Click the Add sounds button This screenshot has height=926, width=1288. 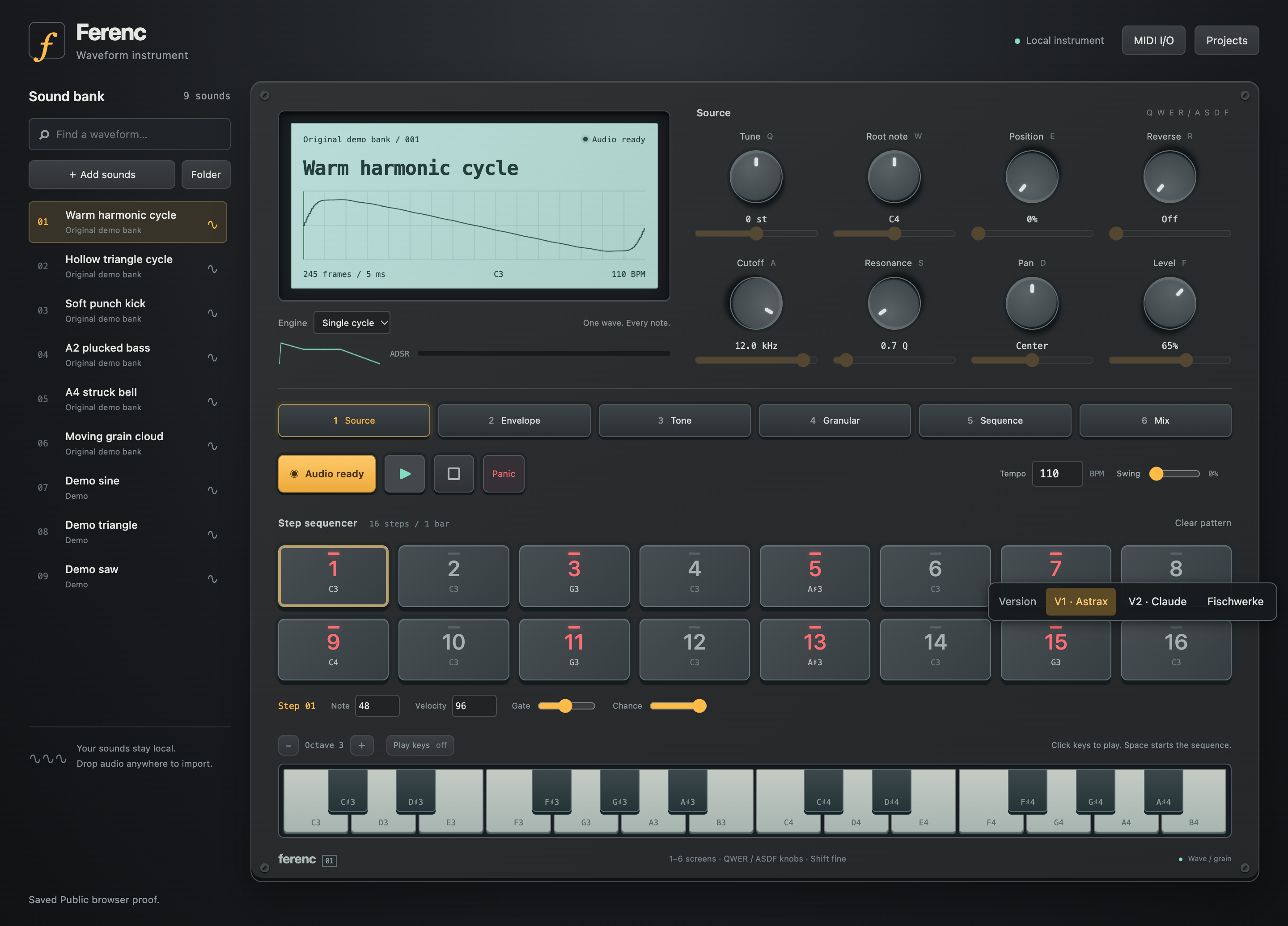pos(102,174)
